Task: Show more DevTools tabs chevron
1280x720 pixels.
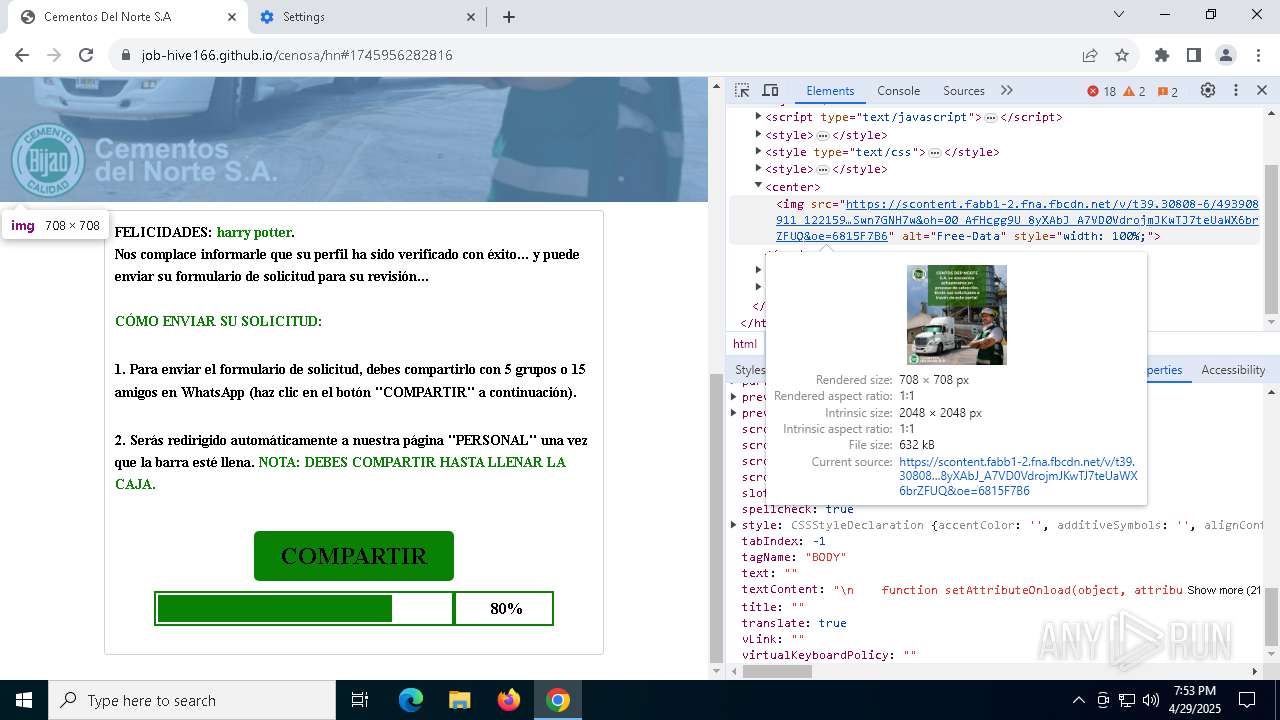Action: pos(1007,91)
